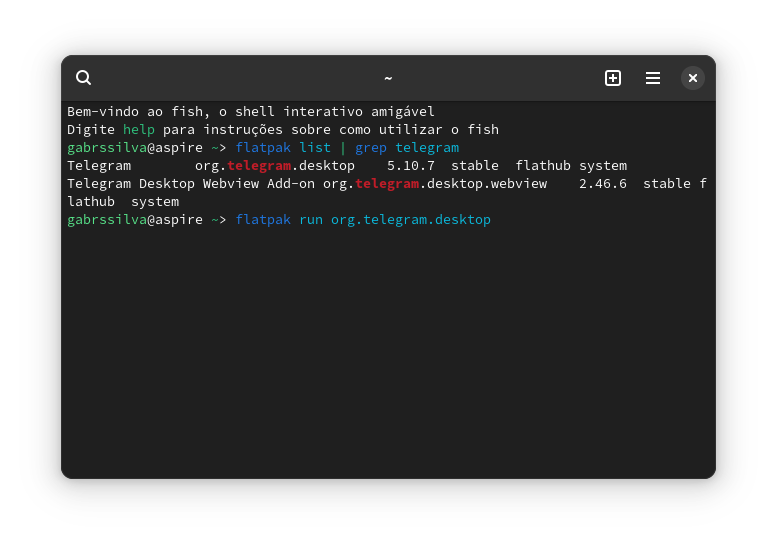Click the green "help" word
This screenshot has height=546, width=777.
coord(138,129)
